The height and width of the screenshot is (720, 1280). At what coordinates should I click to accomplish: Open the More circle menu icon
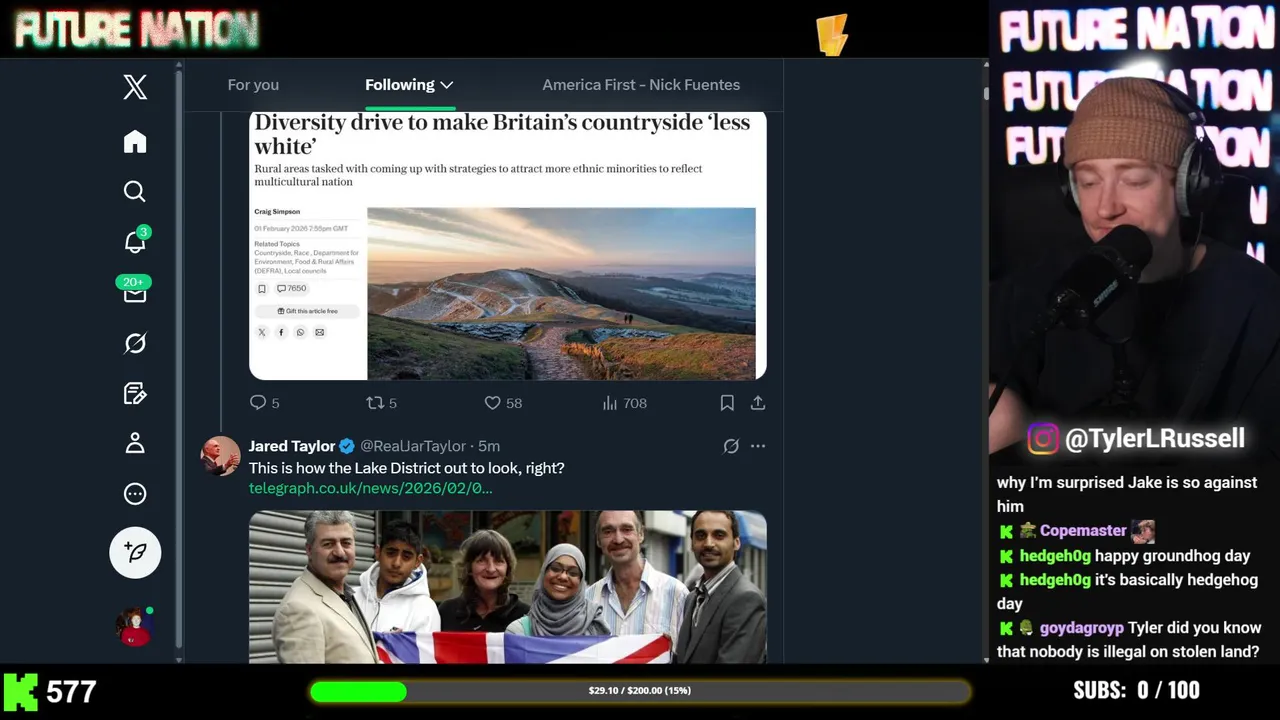click(x=135, y=494)
